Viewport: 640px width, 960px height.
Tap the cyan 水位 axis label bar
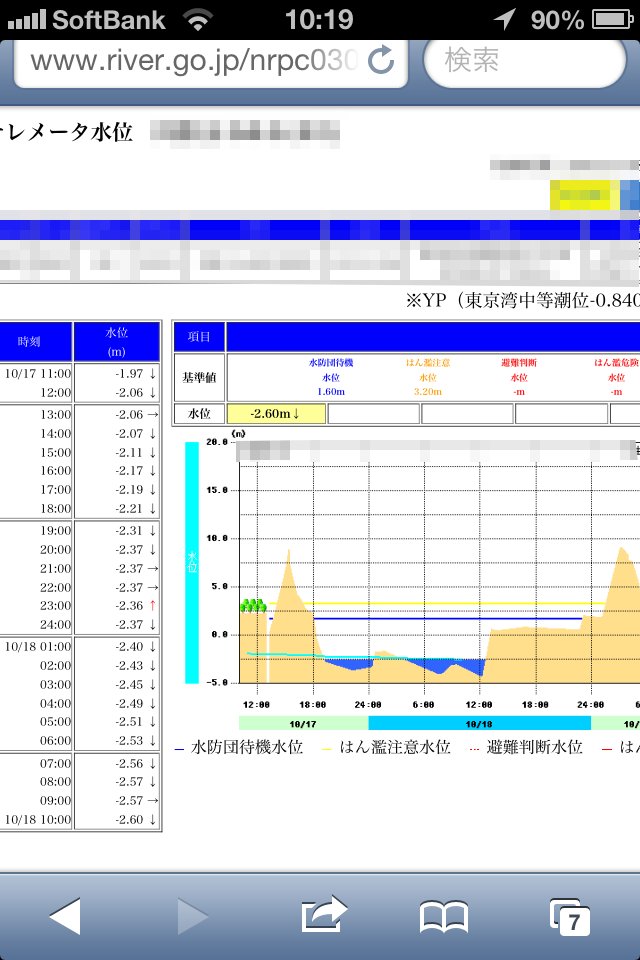(x=192, y=562)
